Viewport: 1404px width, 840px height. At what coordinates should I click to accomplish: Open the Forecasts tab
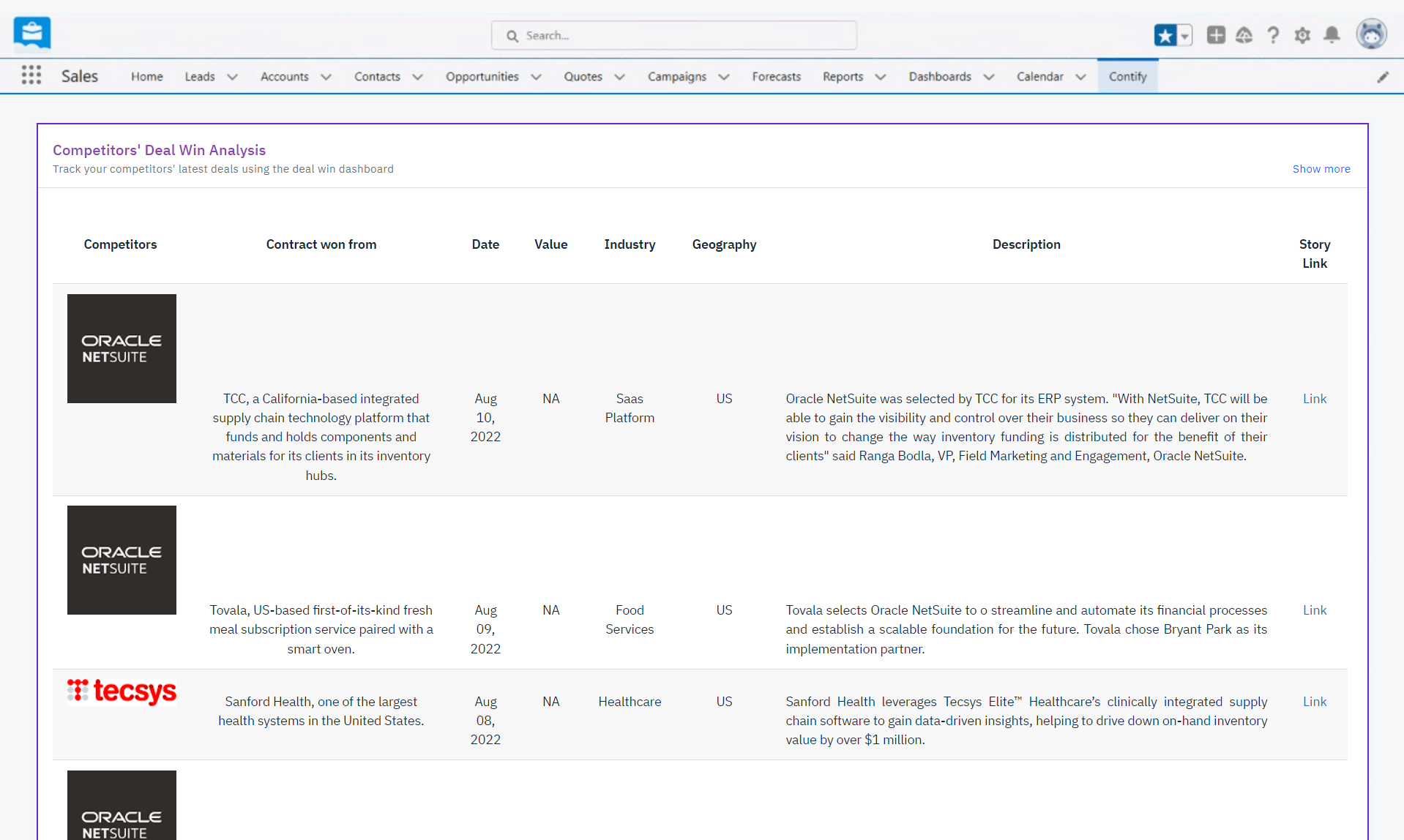click(x=777, y=76)
